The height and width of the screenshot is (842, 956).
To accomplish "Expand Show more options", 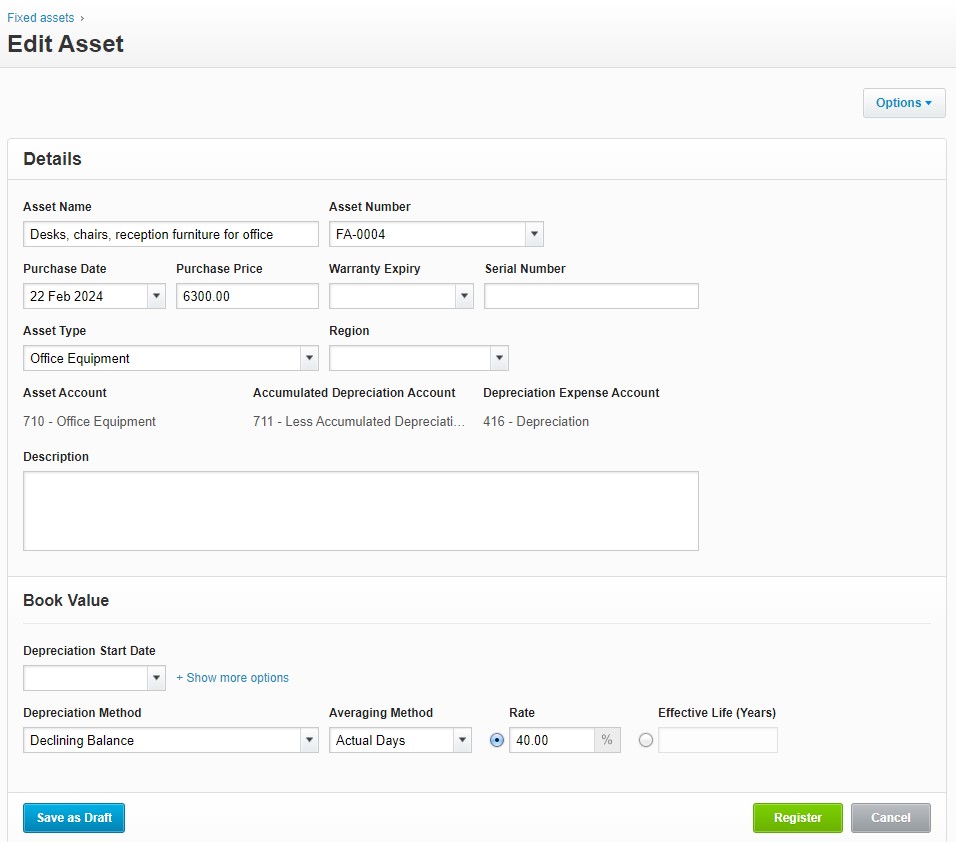I will 232,677.
